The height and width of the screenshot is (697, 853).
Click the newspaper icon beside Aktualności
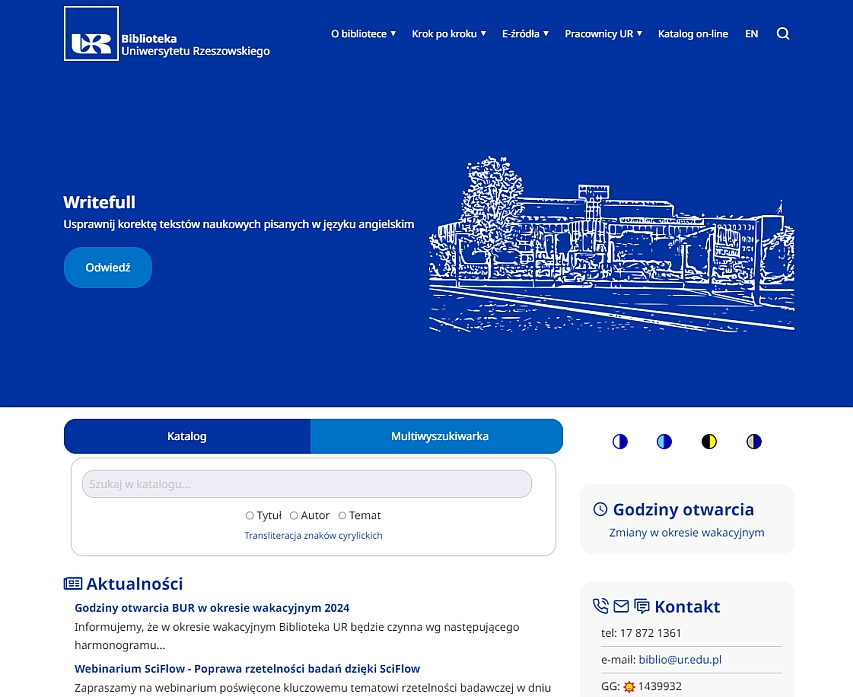[x=73, y=584]
